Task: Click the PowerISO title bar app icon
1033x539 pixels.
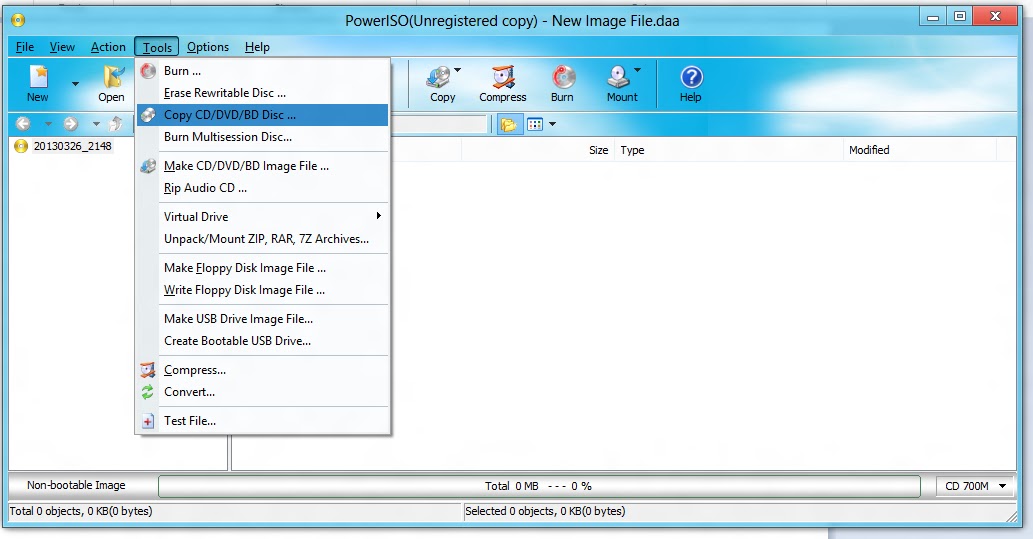Action: coord(18,20)
